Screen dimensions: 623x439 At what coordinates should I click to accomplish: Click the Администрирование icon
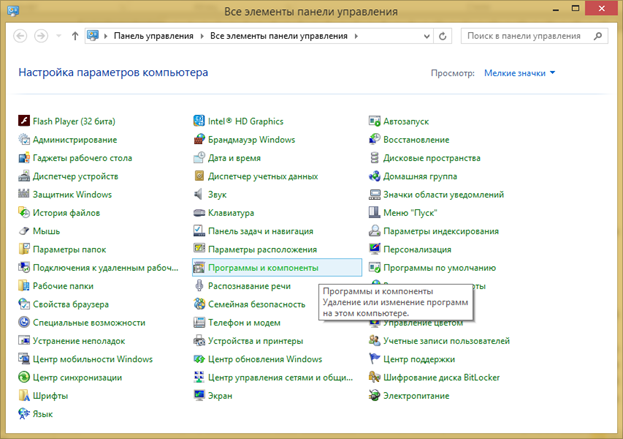(x=24, y=139)
